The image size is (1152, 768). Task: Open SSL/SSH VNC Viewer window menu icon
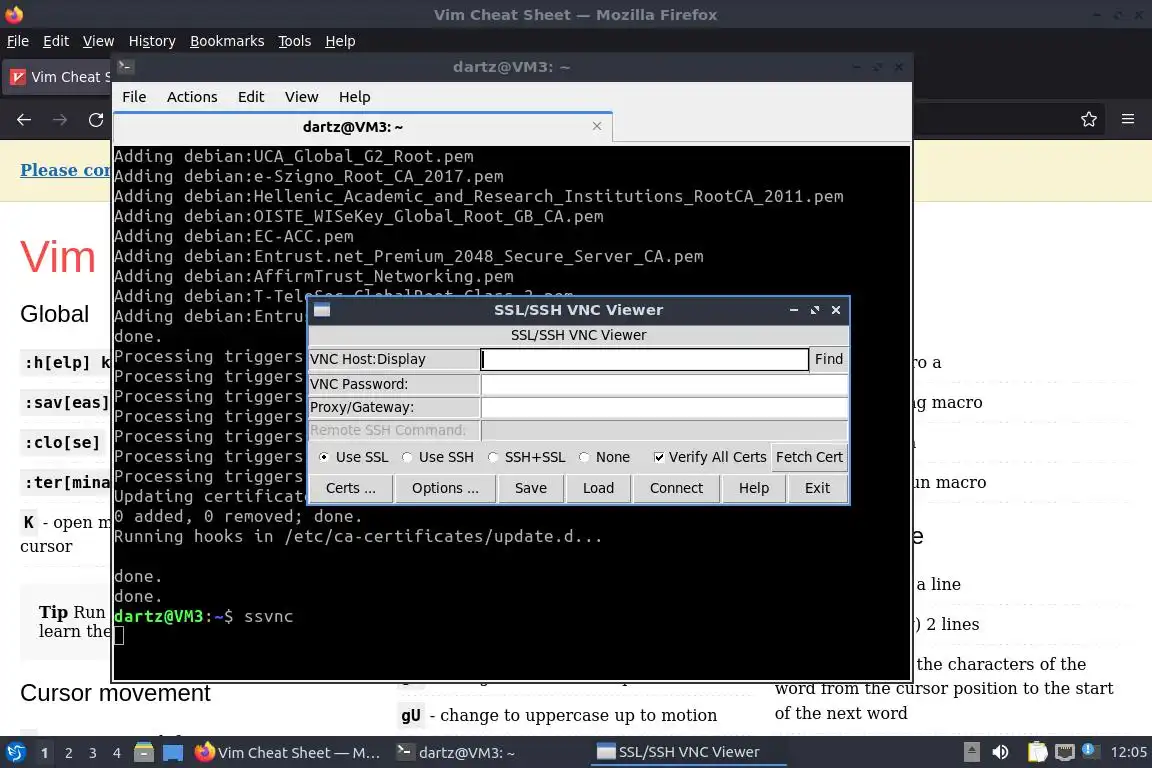322,310
